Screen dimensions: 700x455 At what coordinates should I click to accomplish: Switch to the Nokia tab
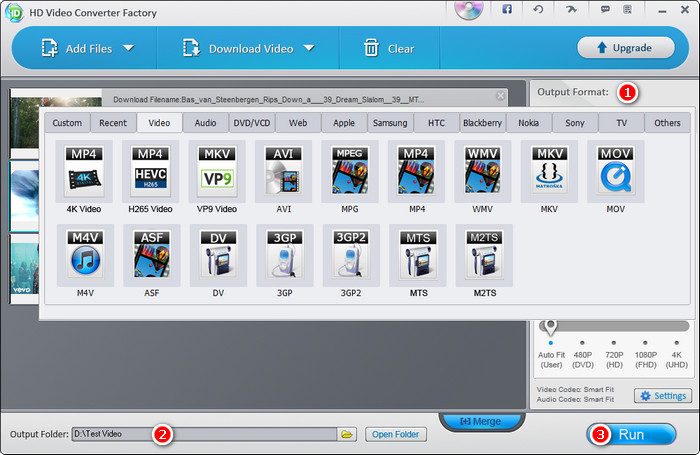[529, 123]
